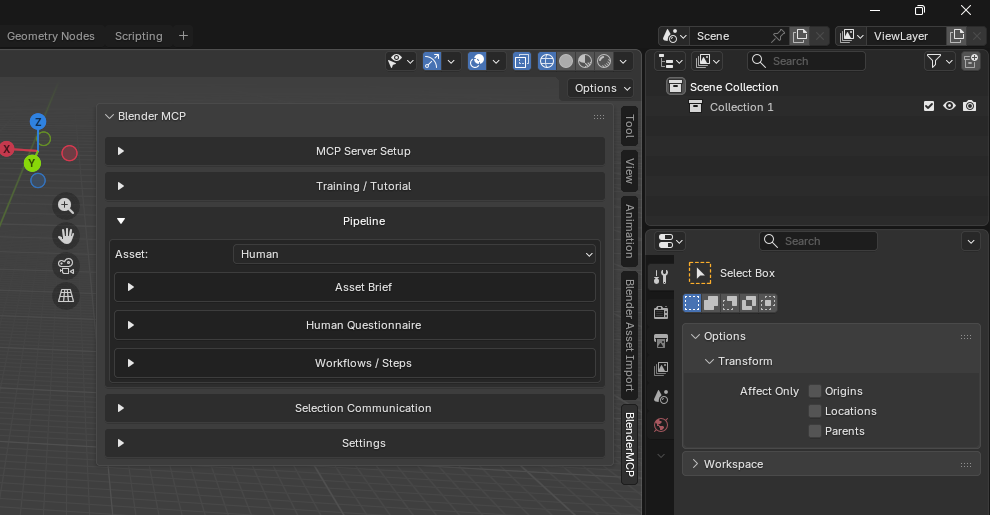The height and width of the screenshot is (515, 990).
Task: Collapse the Pipeline section
Action: click(x=355, y=221)
